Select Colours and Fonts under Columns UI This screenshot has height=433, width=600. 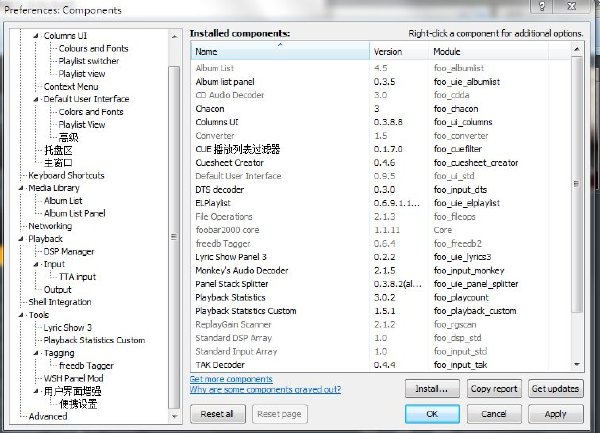(x=93, y=49)
